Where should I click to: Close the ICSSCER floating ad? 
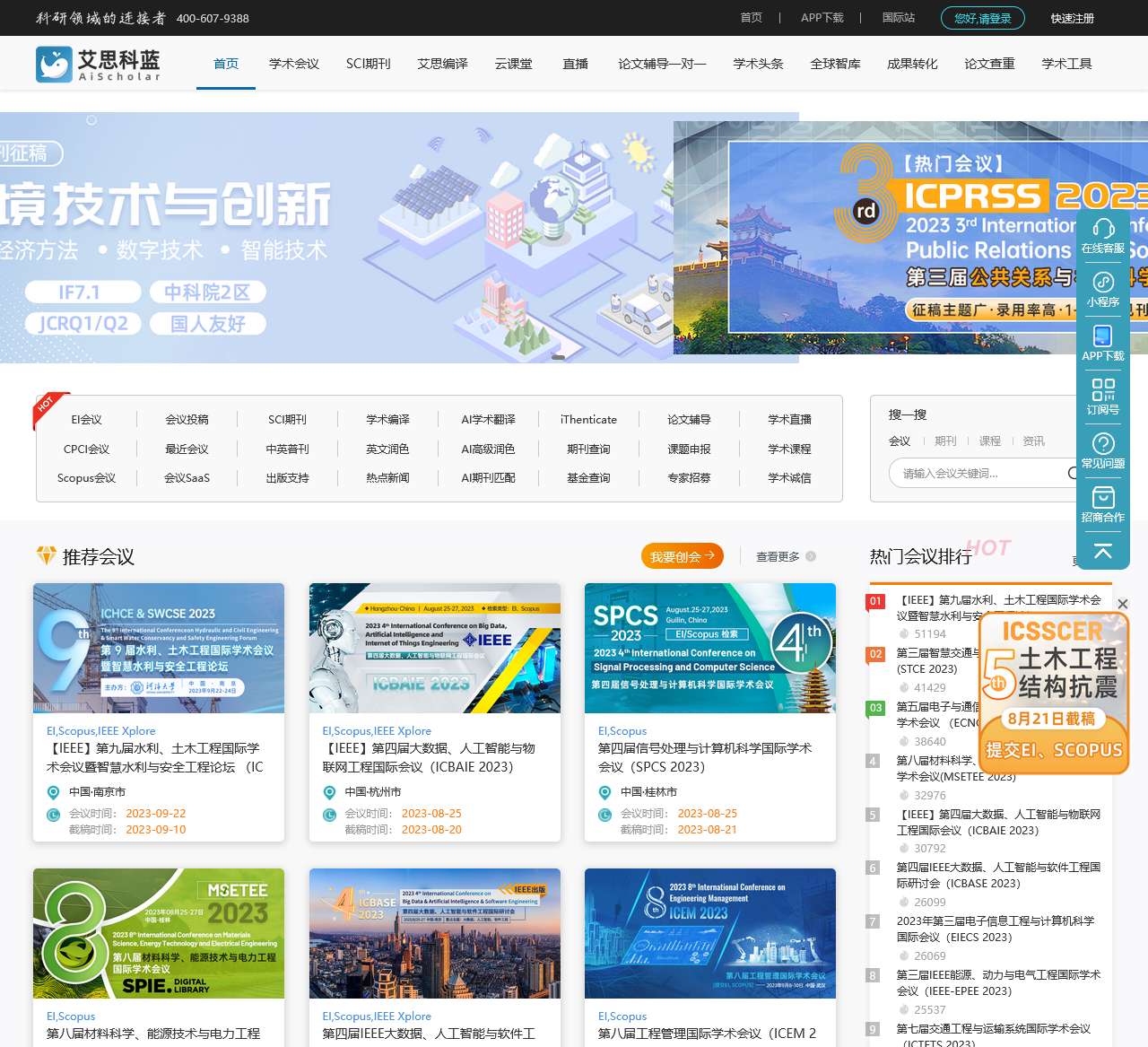pos(1123,604)
